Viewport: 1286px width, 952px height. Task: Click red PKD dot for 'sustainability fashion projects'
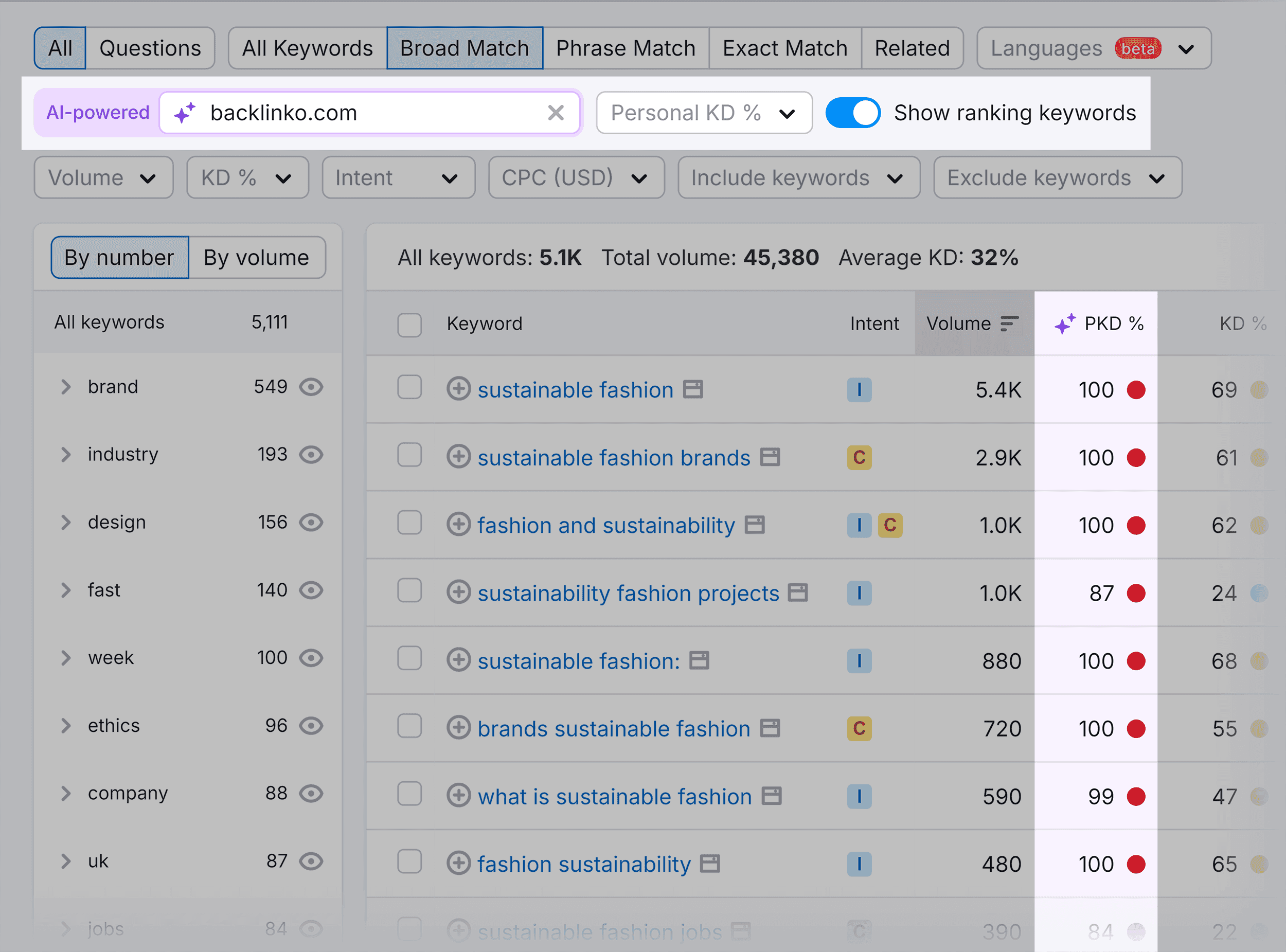(x=1136, y=593)
